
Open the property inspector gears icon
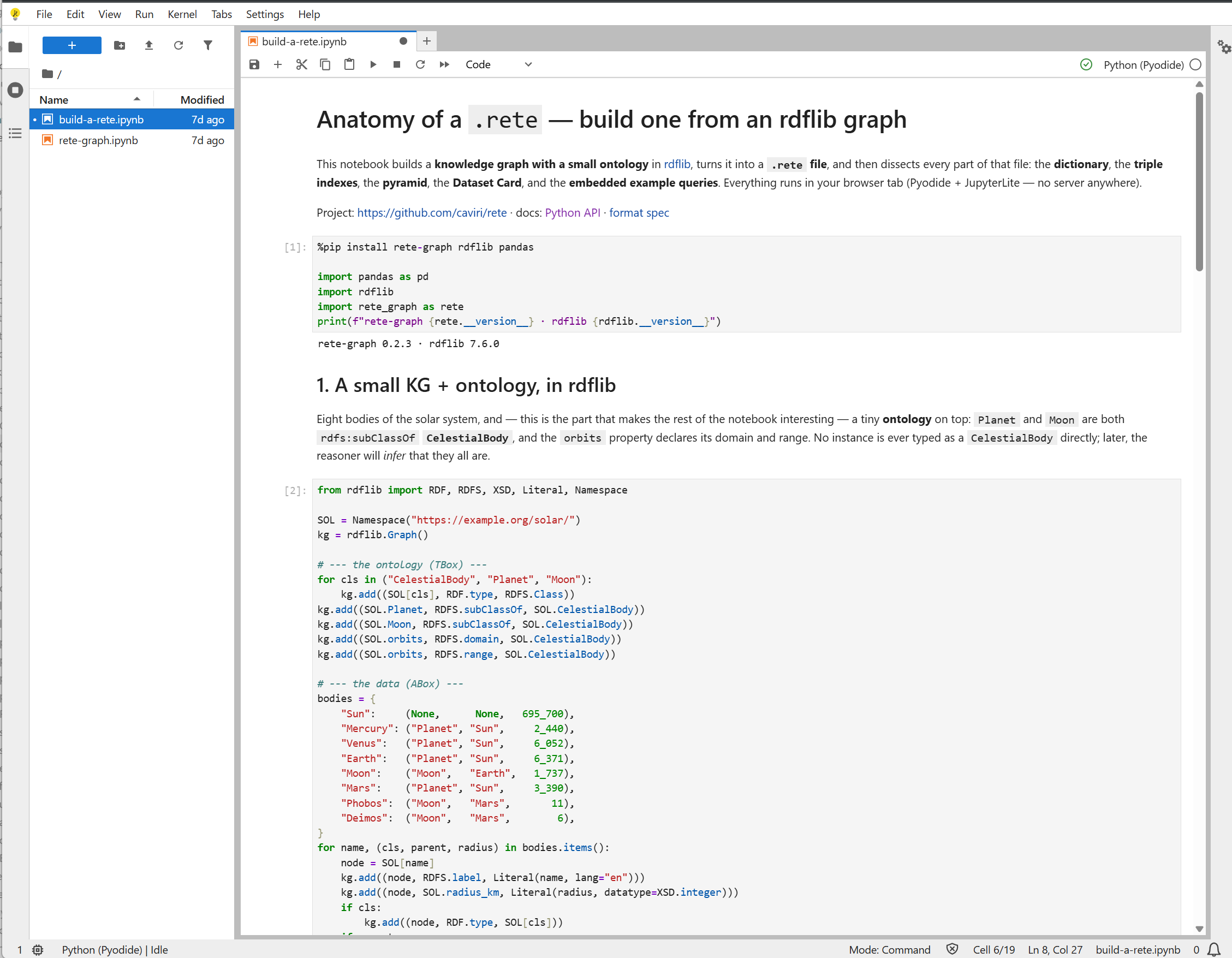[x=1223, y=47]
